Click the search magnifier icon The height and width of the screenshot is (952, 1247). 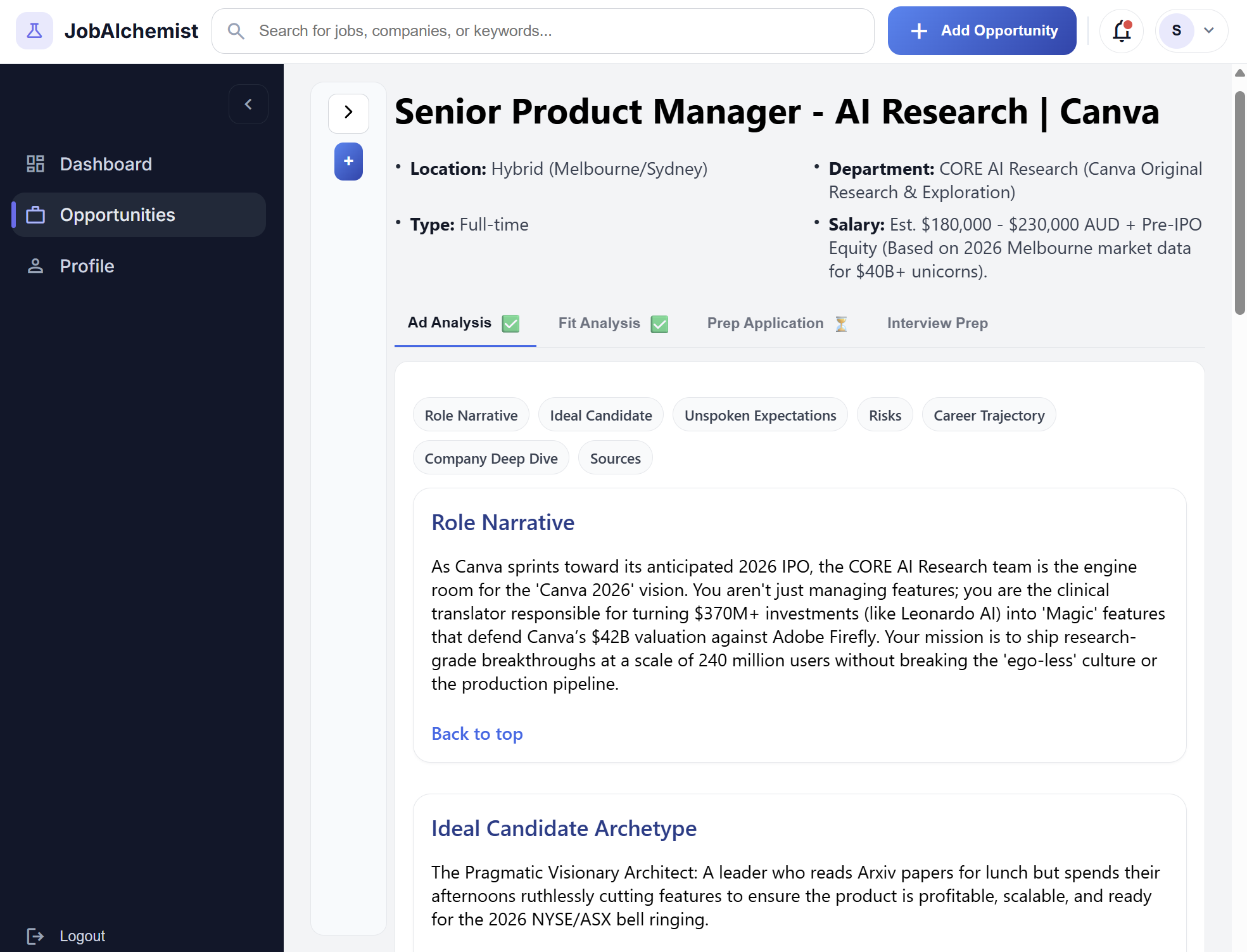click(236, 31)
